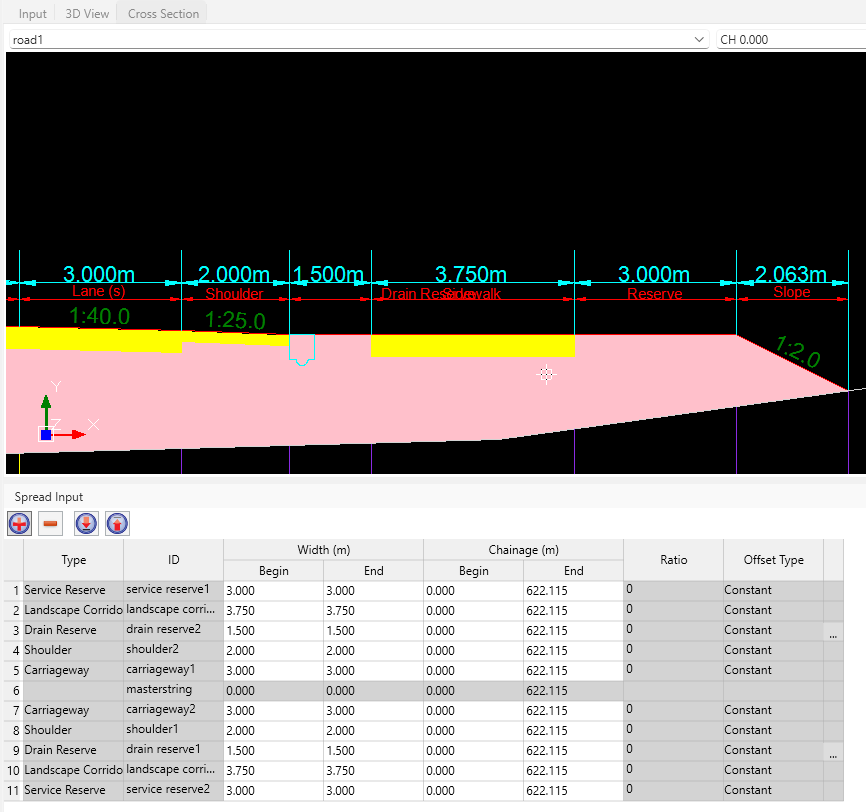Screen dimensions: 866x812
Task: Edit end width of shoulder2 row
Action: tap(373, 650)
